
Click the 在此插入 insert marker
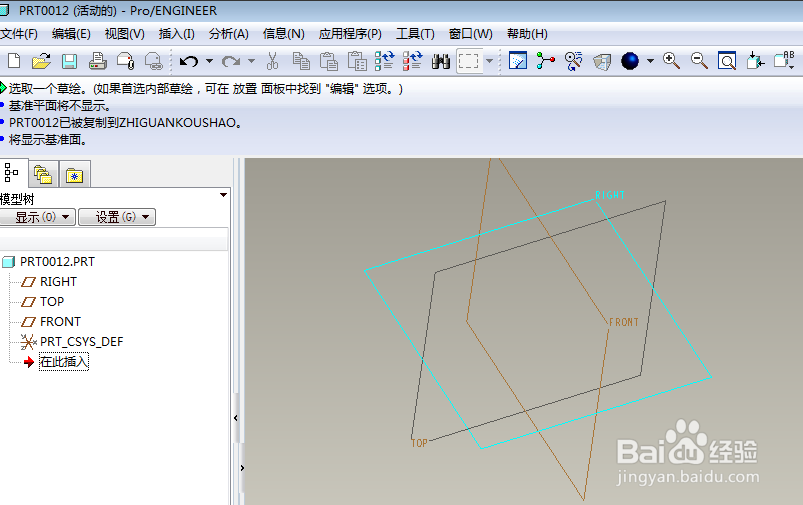64,362
